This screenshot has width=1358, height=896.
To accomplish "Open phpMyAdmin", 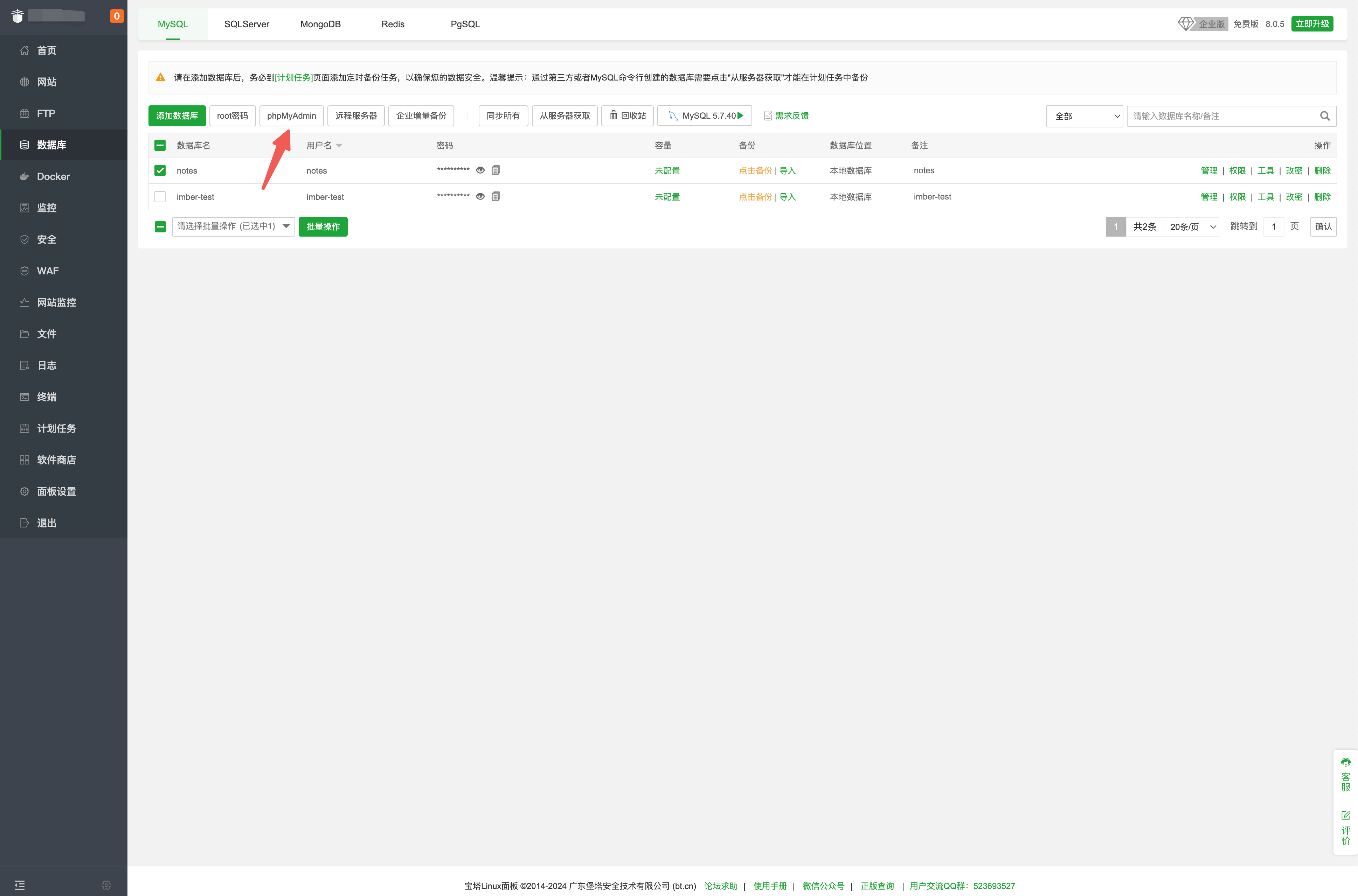I will (291, 115).
